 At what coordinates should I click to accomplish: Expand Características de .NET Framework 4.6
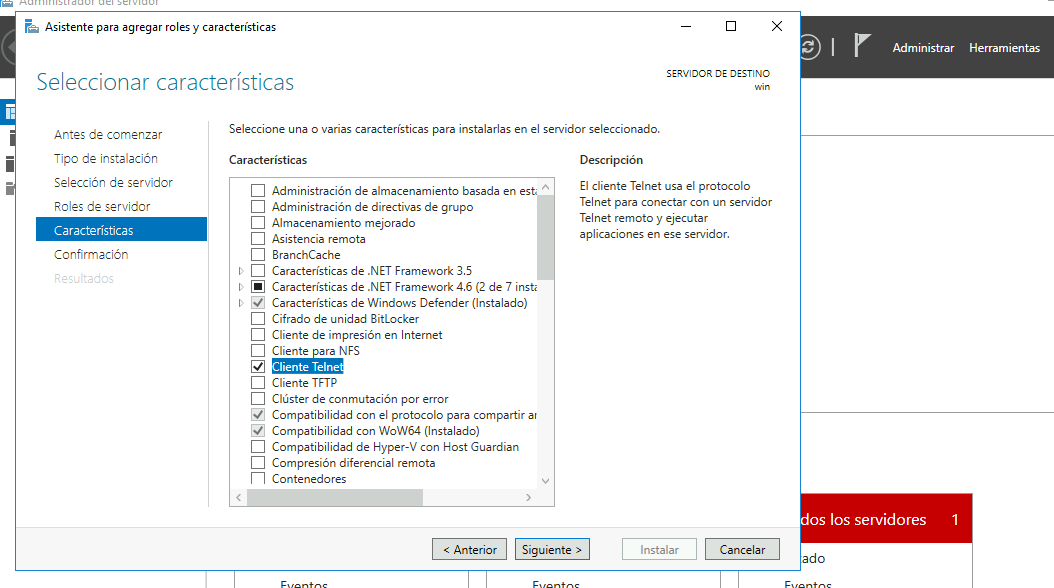241,287
